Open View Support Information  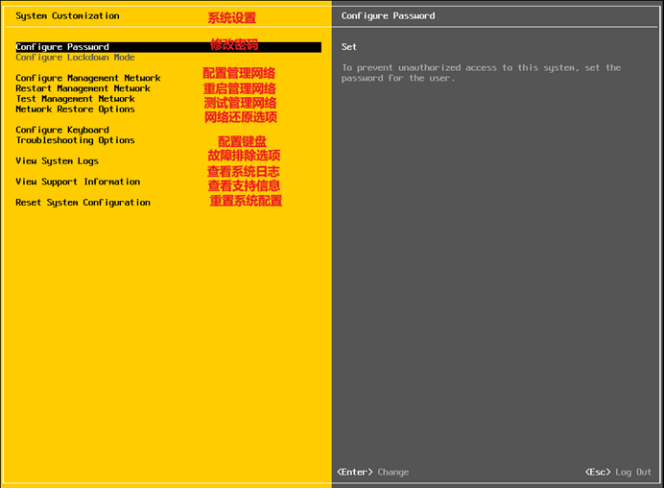click(78, 182)
